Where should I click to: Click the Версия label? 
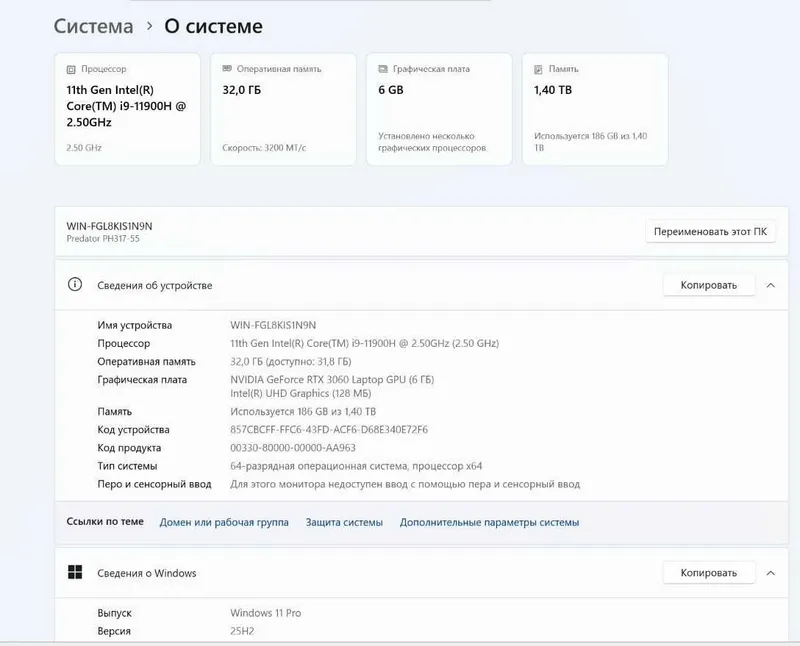point(114,631)
